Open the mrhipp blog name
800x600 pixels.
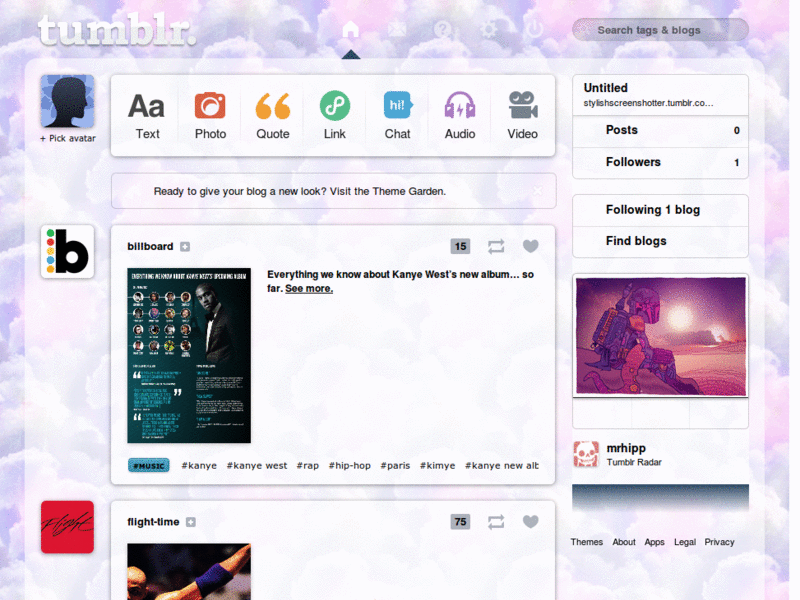click(x=626, y=448)
